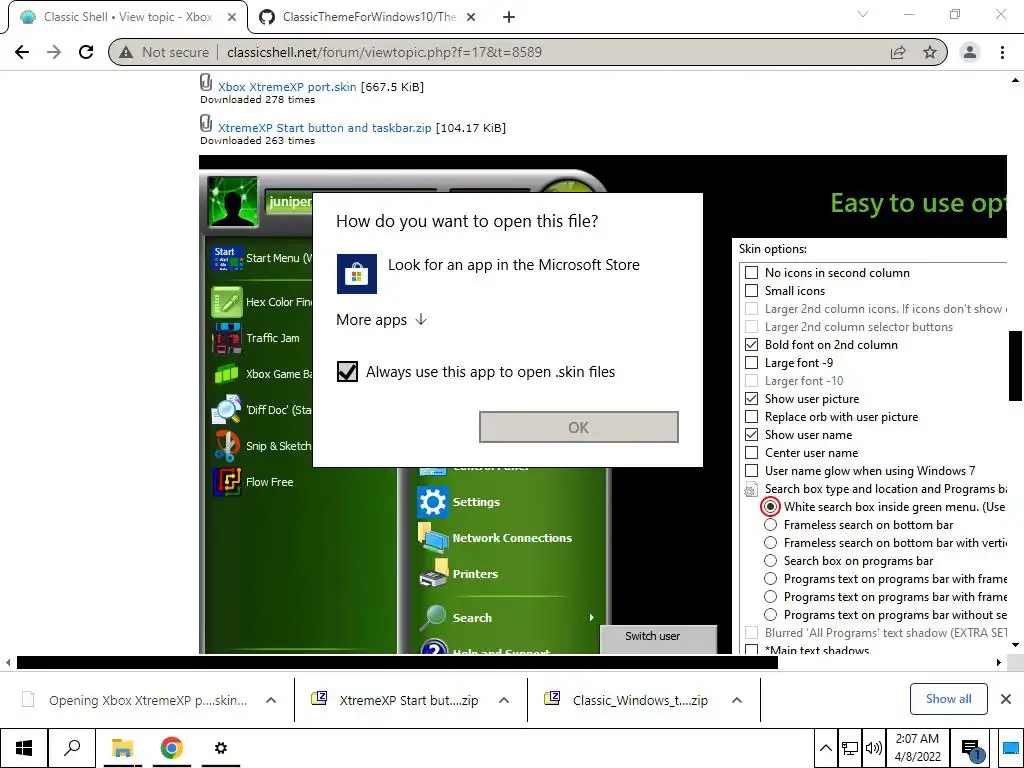Select White search box inside green menu radio

(x=771, y=507)
